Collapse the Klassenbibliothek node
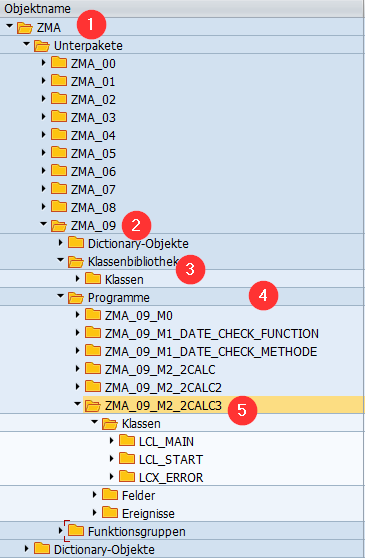This screenshot has height=558, width=365. 60,260
